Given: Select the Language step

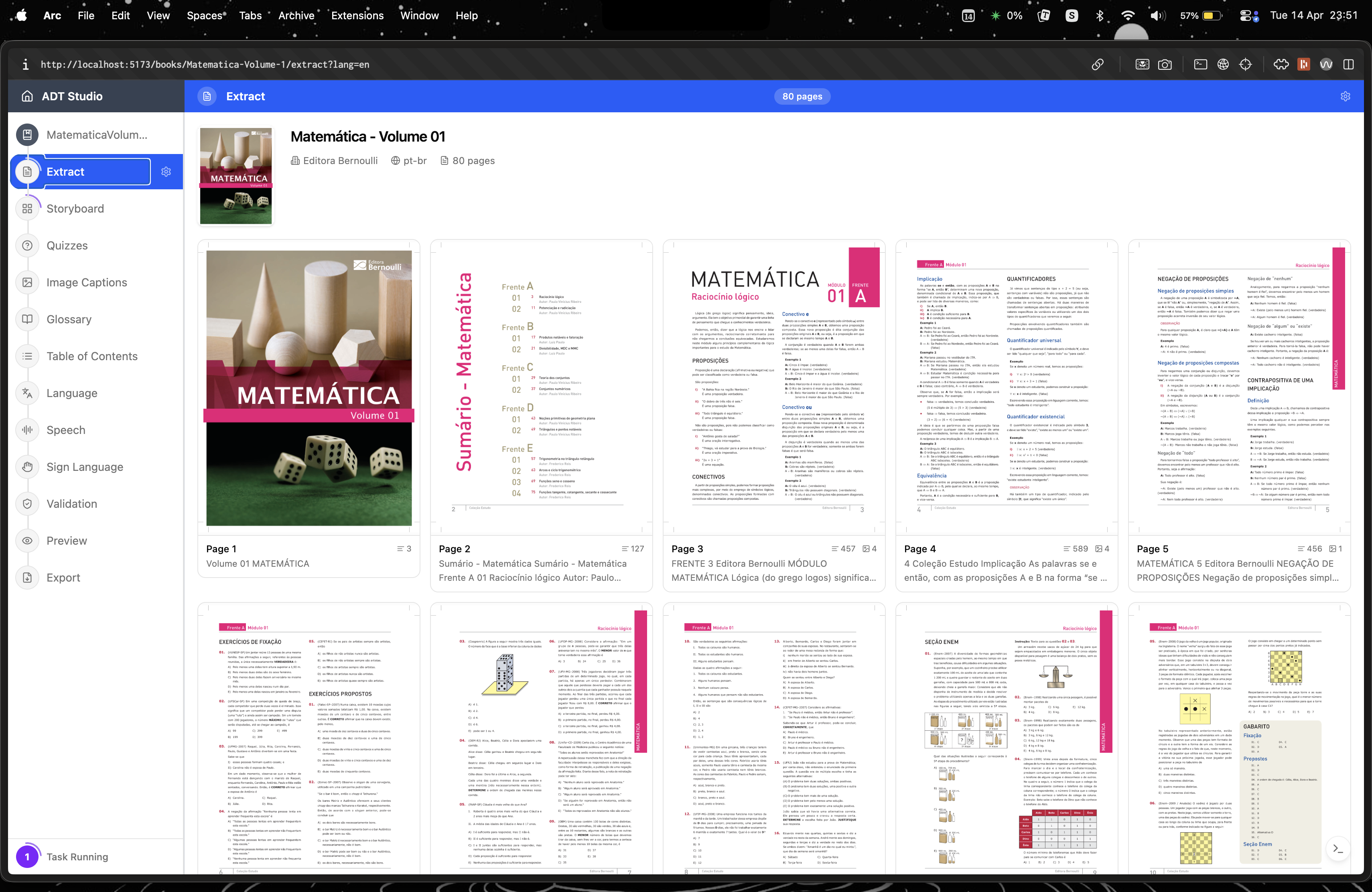Looking at the screenshot, I should pos(71,393).
